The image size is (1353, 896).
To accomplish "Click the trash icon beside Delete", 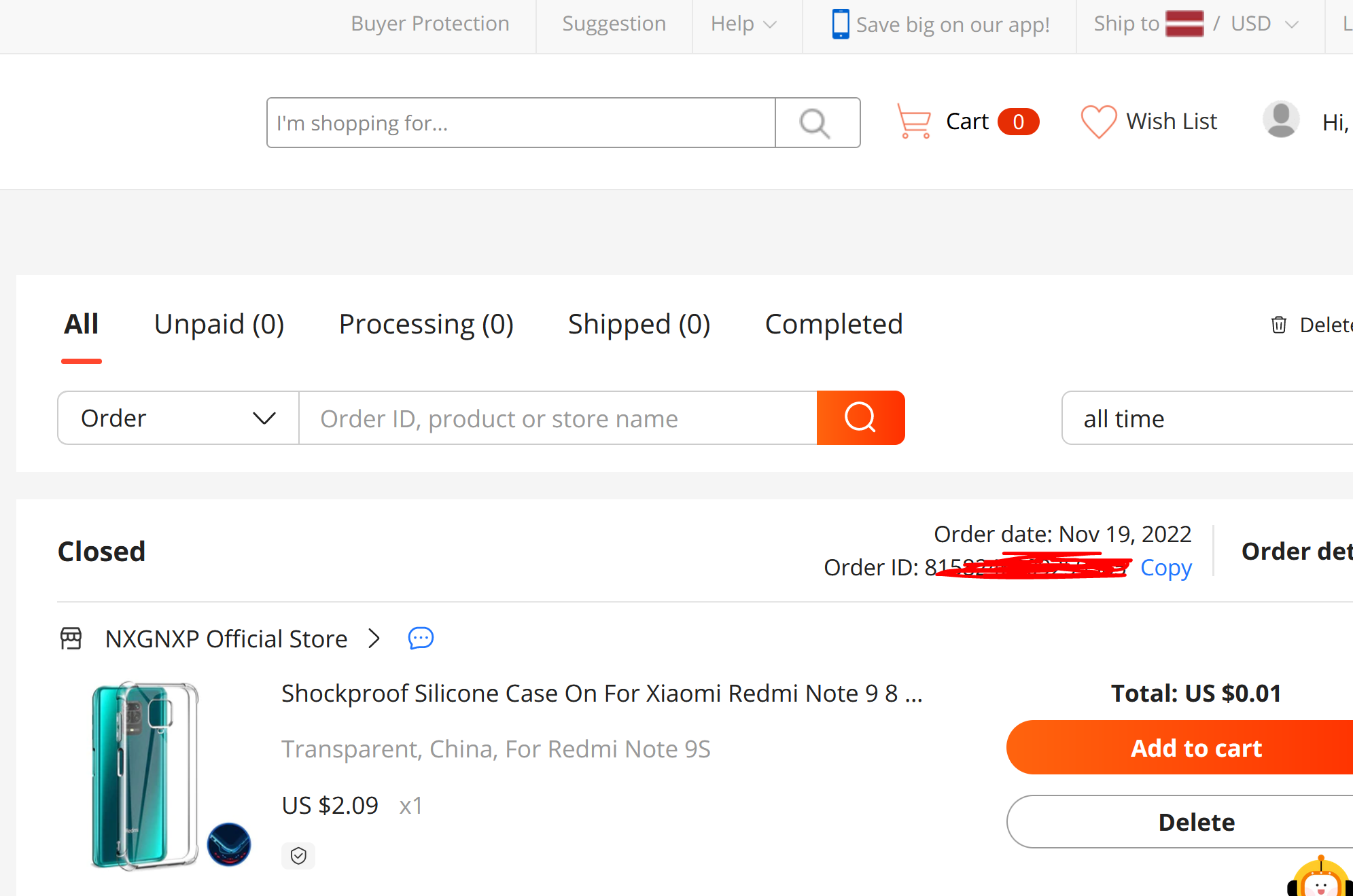I will 1278,325.
